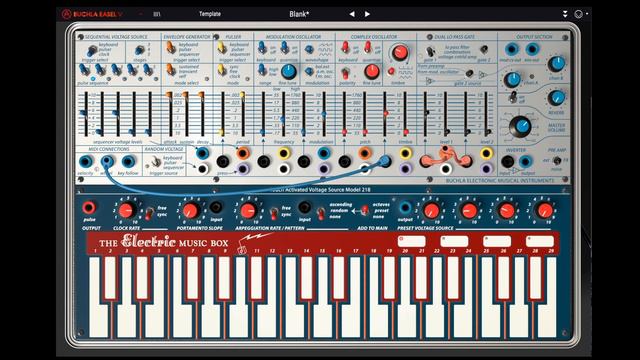Click the first preset voltage source knob
The height and width of the screenshot is (360, 640).
(x=431, y=211)
